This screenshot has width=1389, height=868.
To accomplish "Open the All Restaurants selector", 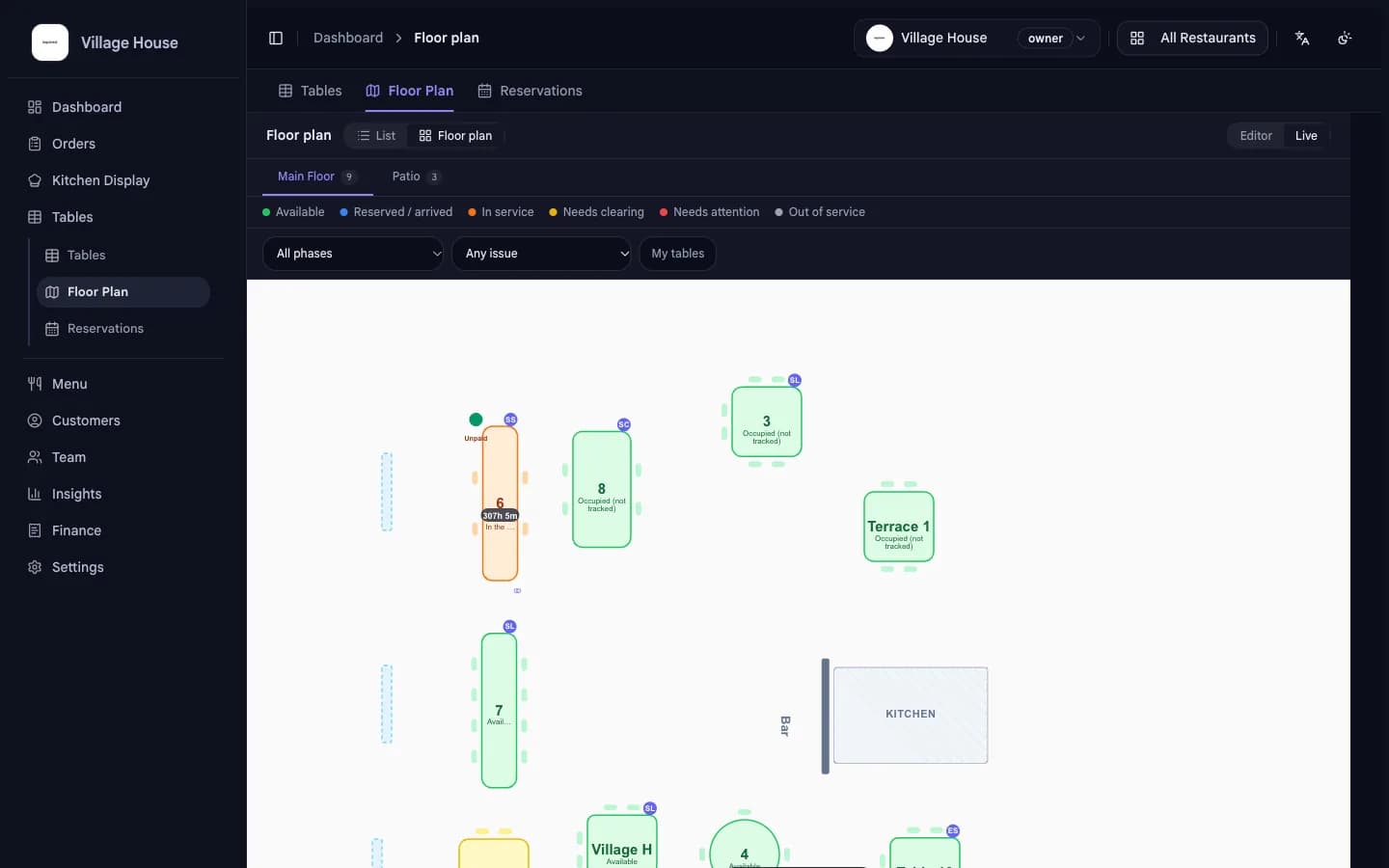I will click(1192, 38).
